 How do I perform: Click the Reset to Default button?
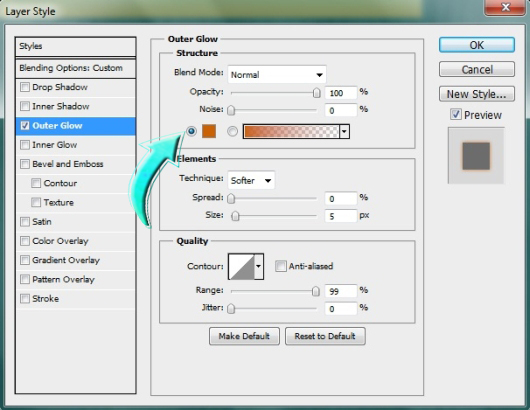(x=325, y=336)
